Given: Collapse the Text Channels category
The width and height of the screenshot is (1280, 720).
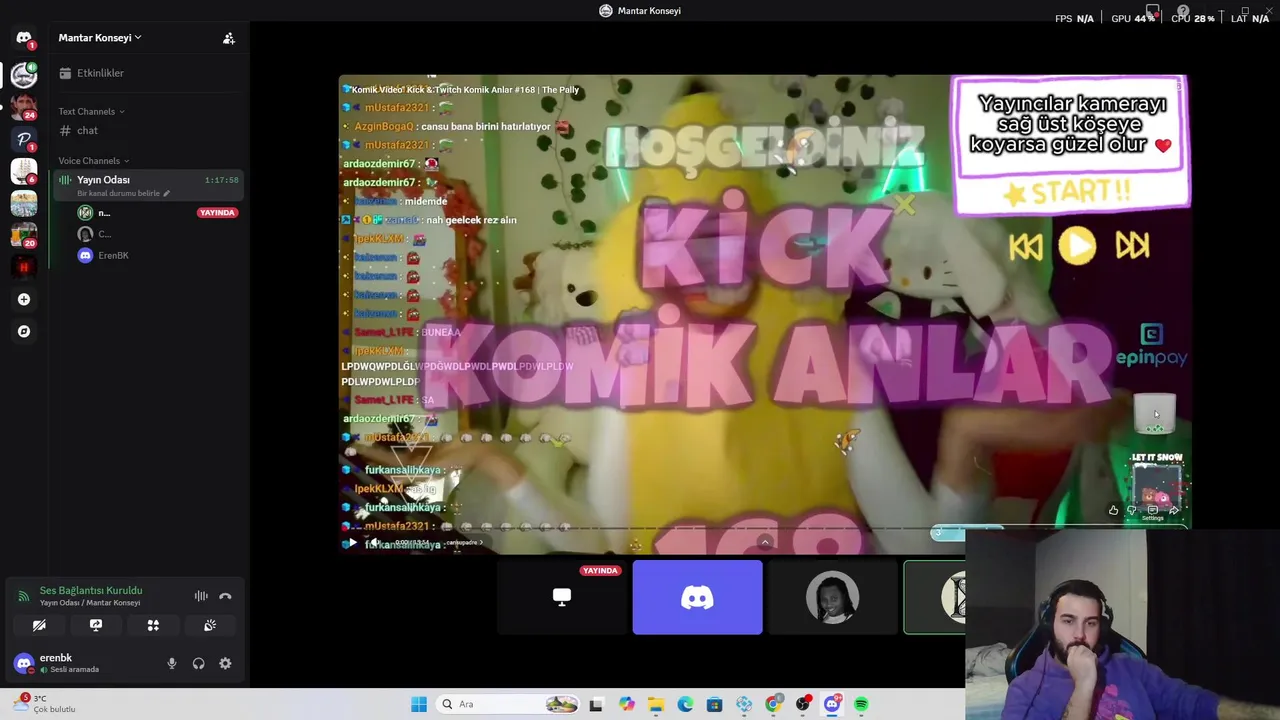Looking at the screenshot, I should (91, 111).
